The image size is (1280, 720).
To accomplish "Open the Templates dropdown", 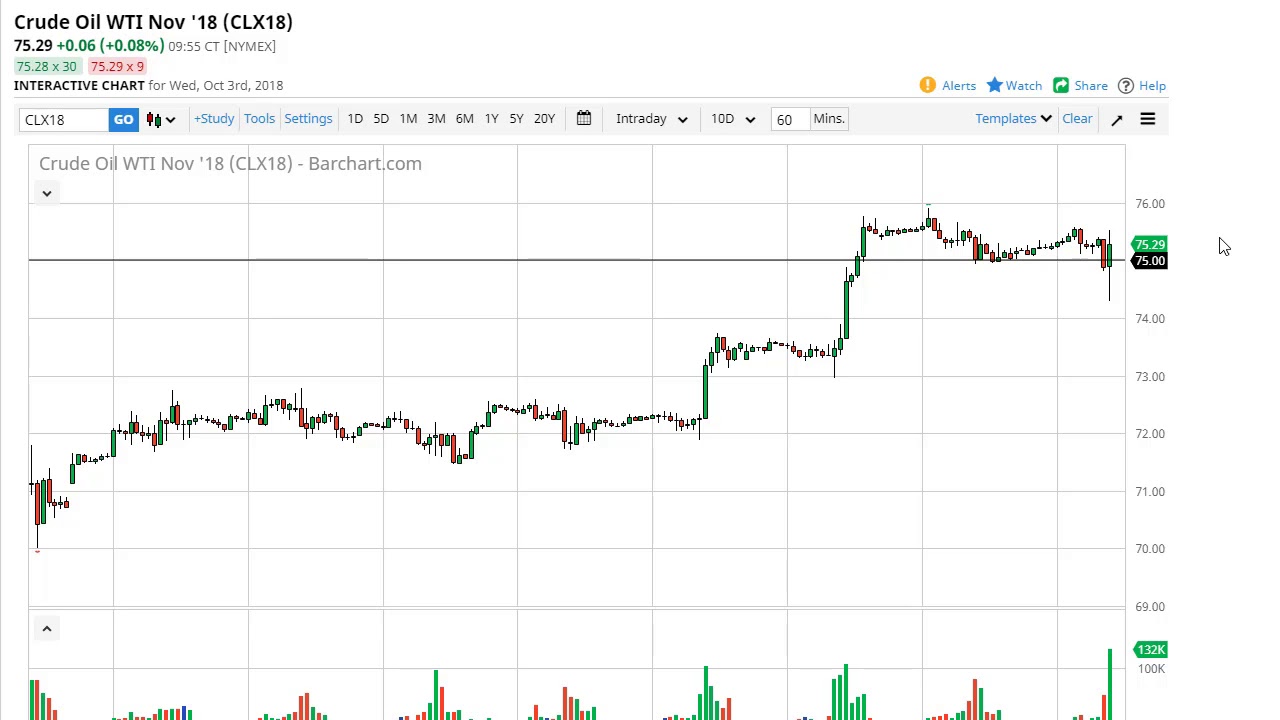I will (x=1013, y=119).
